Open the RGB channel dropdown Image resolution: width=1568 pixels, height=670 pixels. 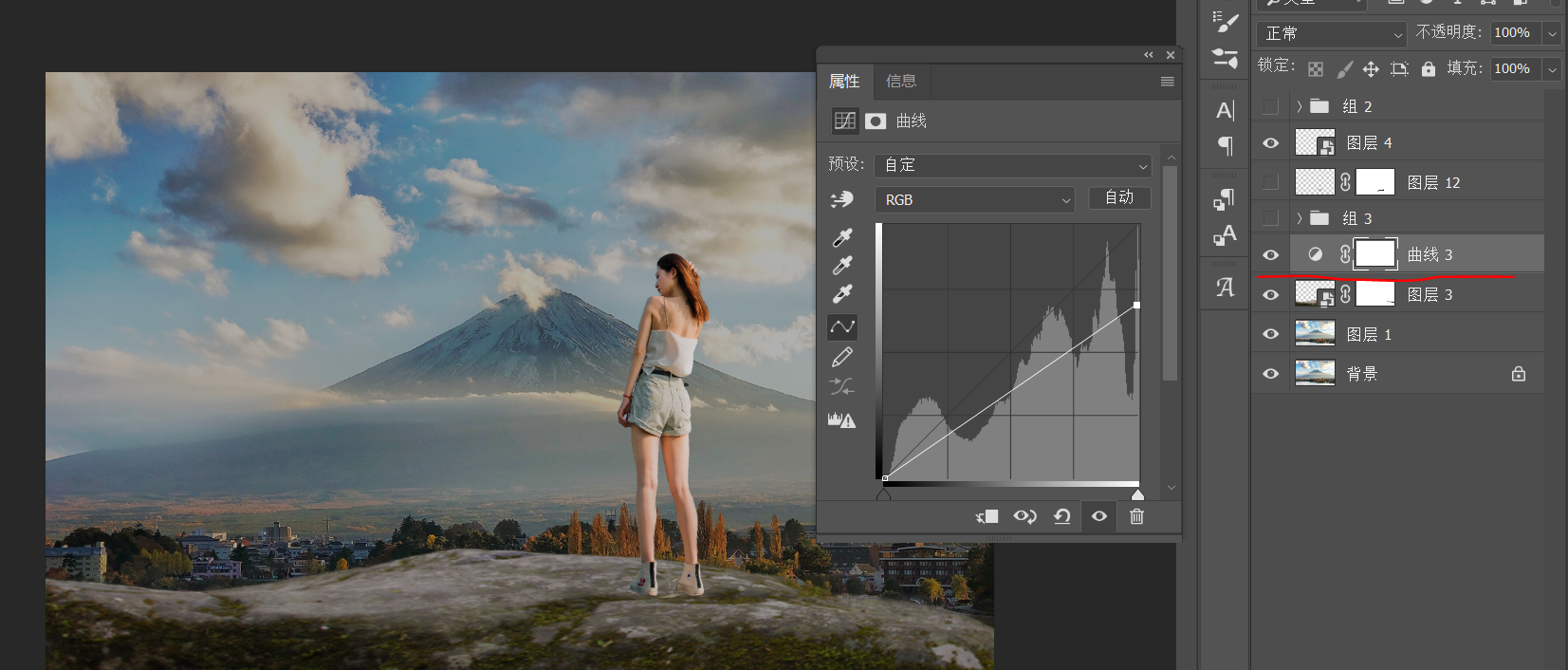(974, 199)
